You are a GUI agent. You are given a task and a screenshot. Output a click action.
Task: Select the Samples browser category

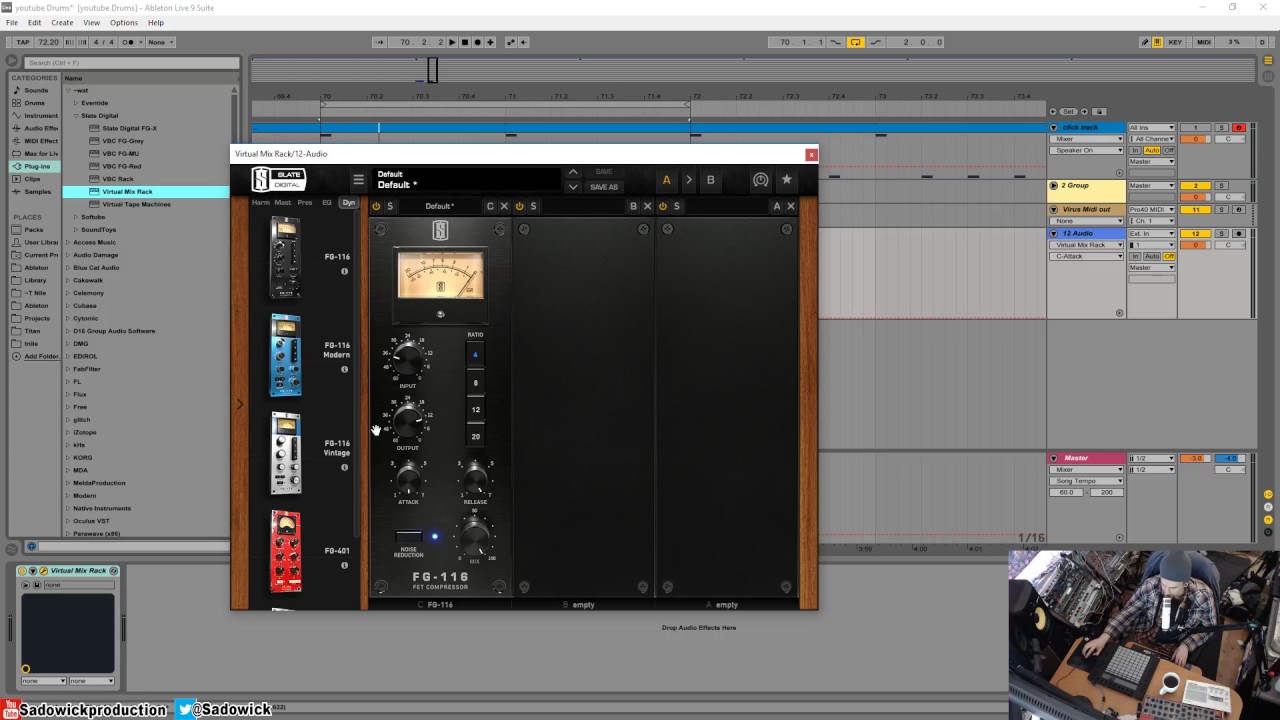(37, 191)
